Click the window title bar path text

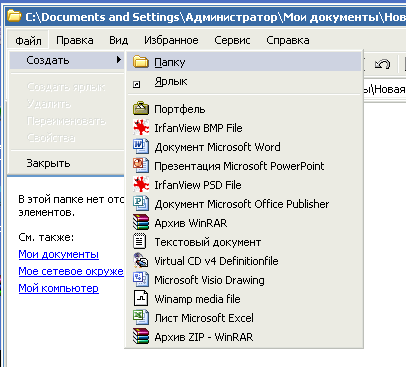pos(215,17)
